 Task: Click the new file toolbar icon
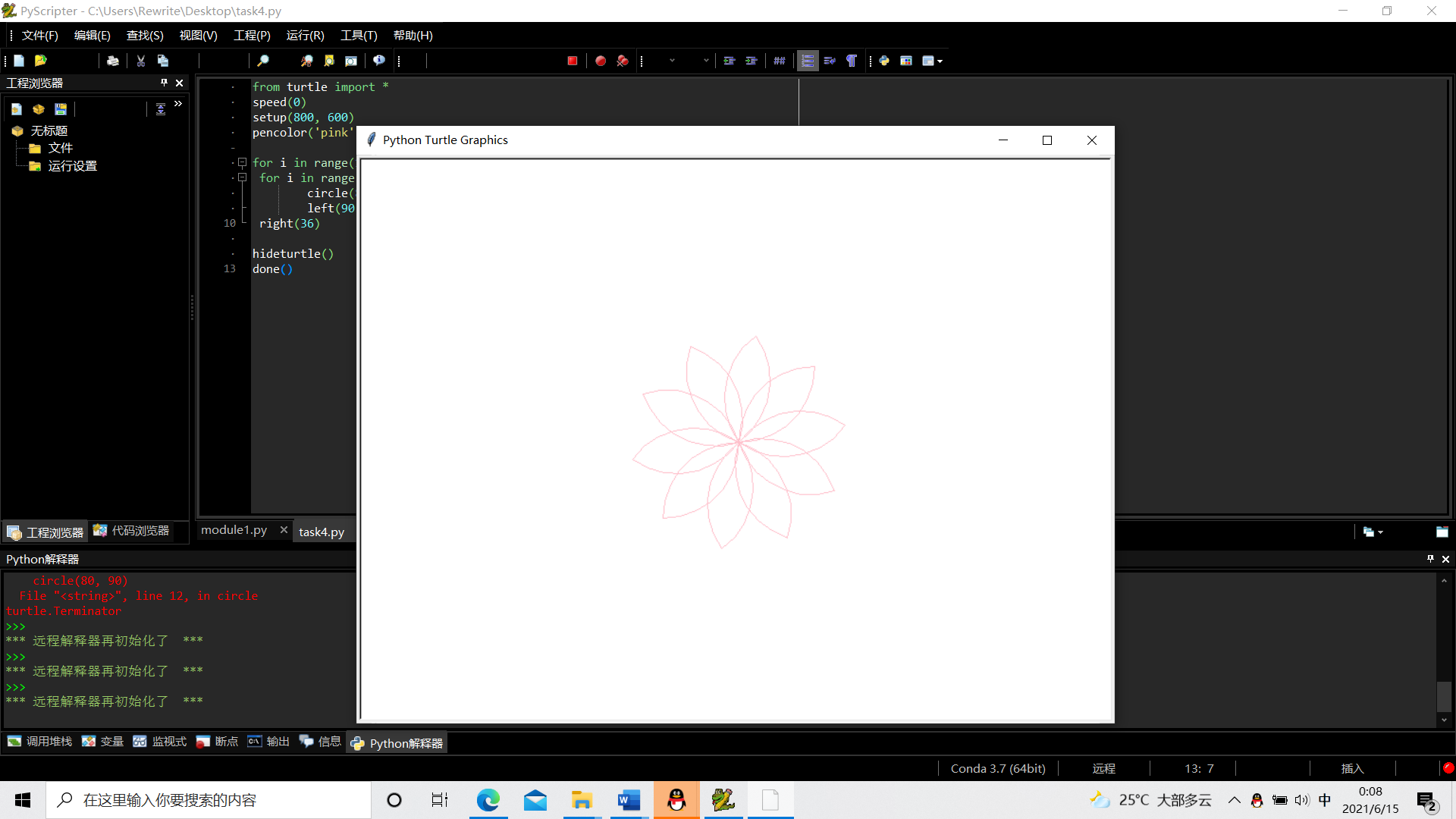coord(19,61)
